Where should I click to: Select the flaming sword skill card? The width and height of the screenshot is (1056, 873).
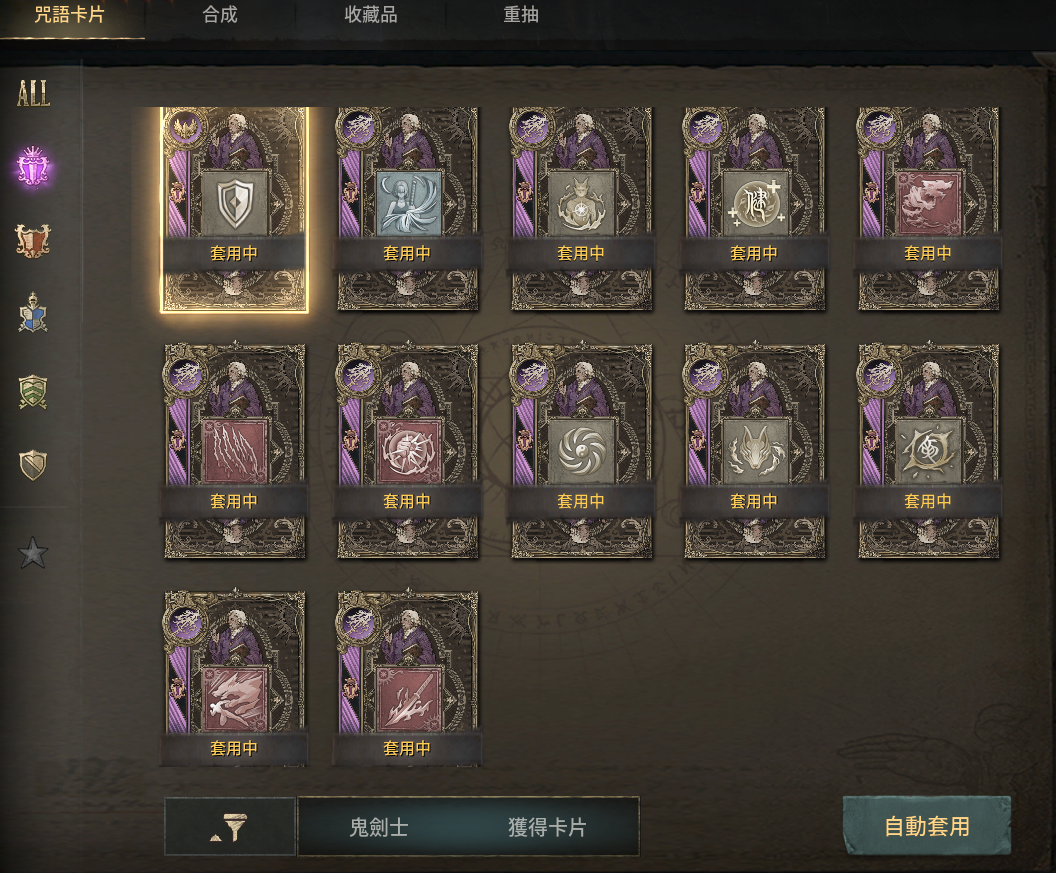(x=407, y=679)
